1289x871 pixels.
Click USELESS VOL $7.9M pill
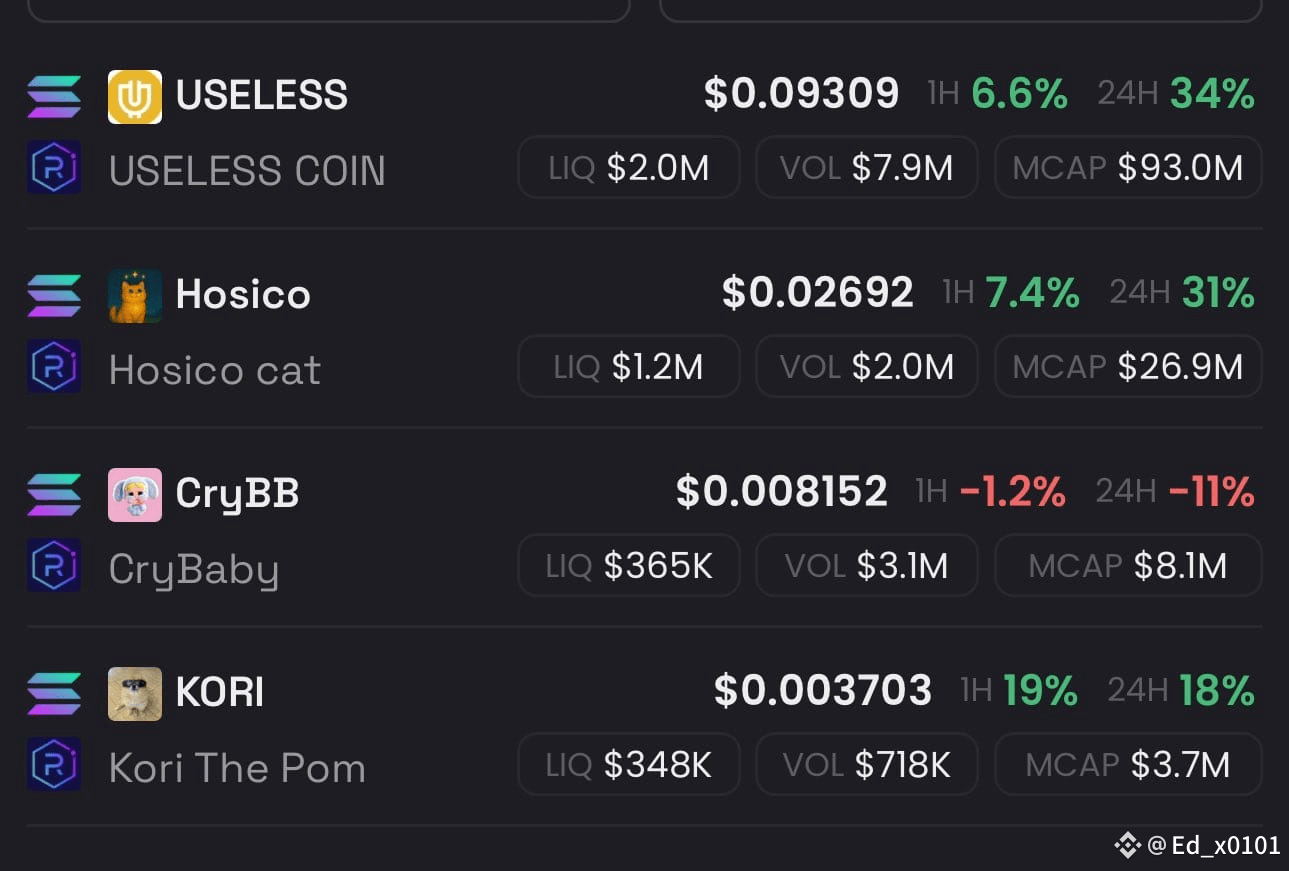pyautogui.click(x=867, y=167)
